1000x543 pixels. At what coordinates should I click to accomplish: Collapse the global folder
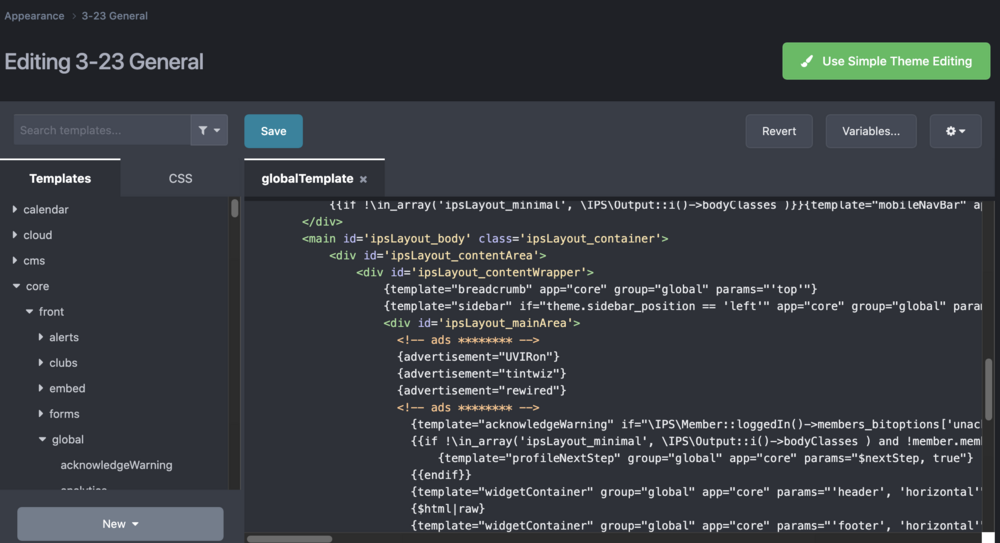[42, 439]
